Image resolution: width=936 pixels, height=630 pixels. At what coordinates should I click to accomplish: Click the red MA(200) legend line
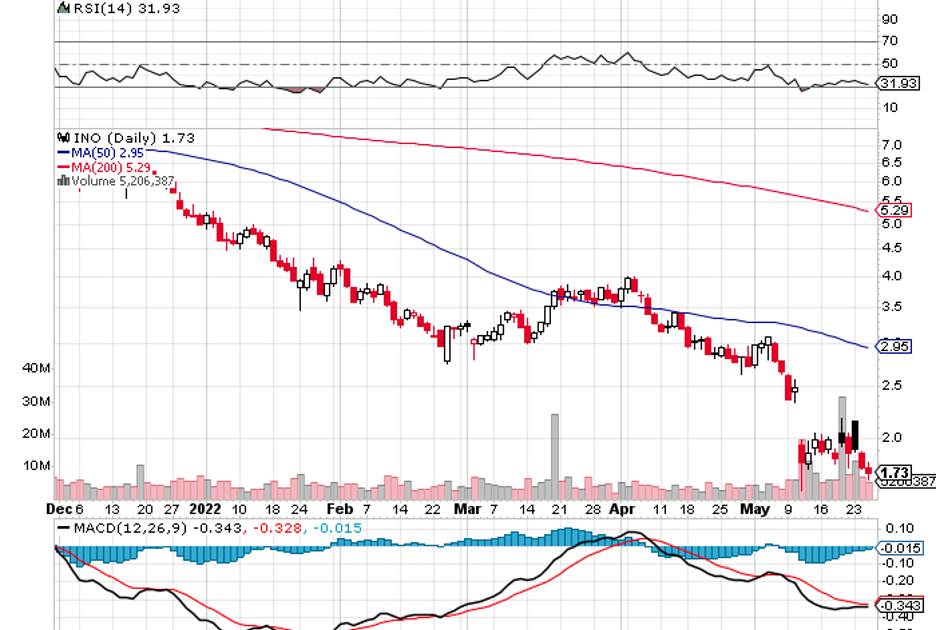coord(61,166)
